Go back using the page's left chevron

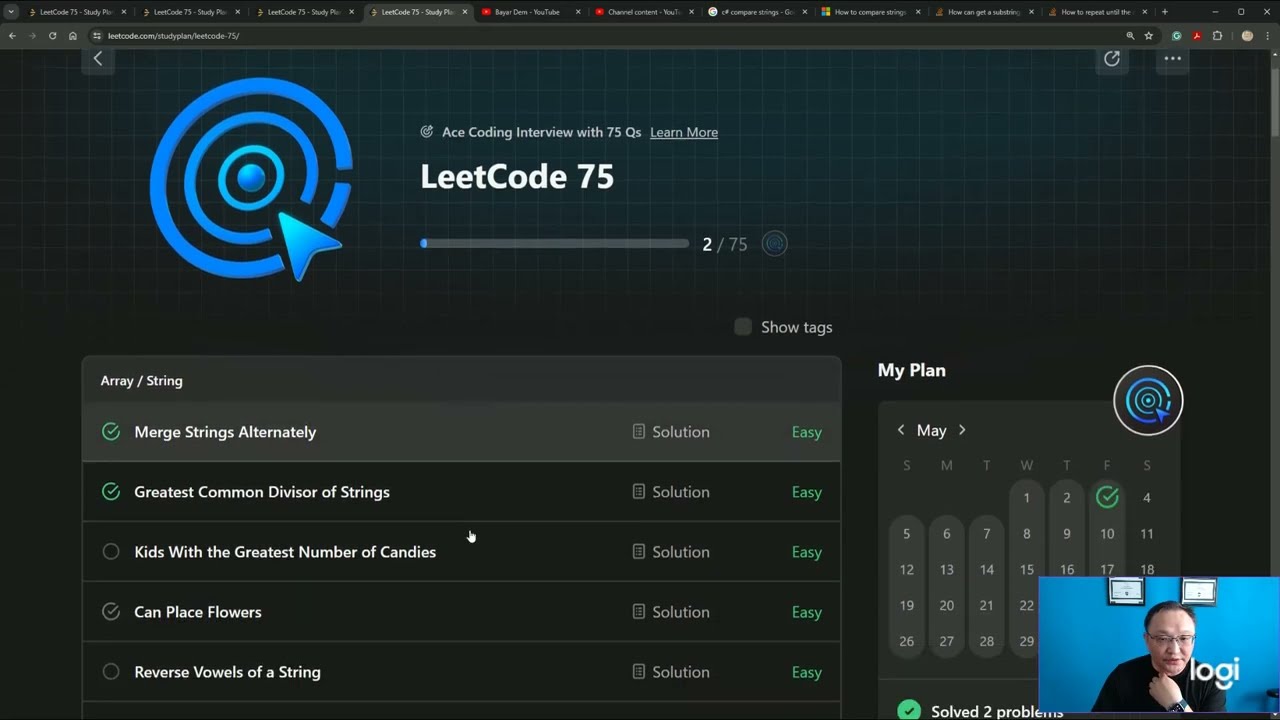pos(98,59)
